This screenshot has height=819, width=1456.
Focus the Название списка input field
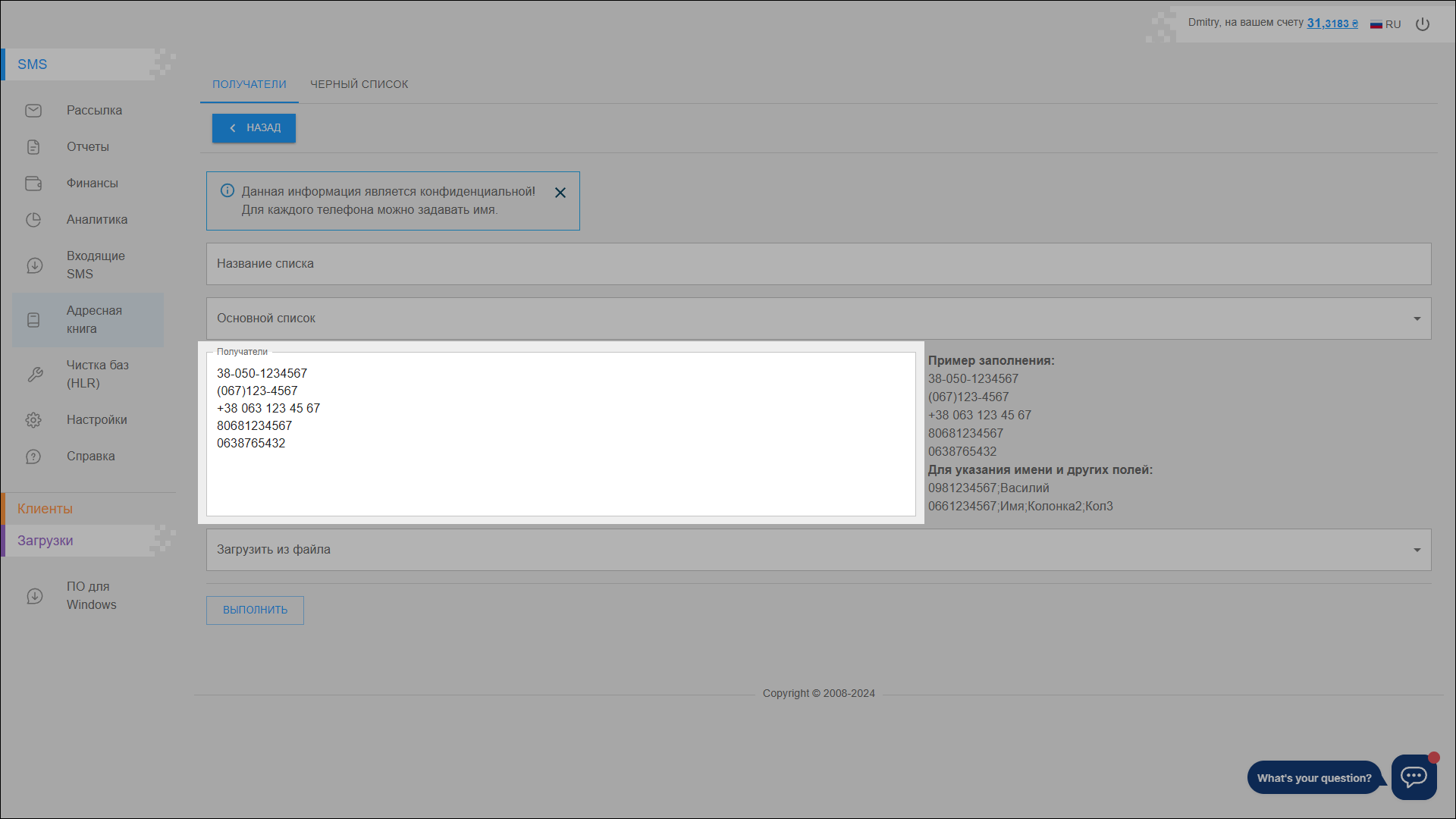[817, 264]
